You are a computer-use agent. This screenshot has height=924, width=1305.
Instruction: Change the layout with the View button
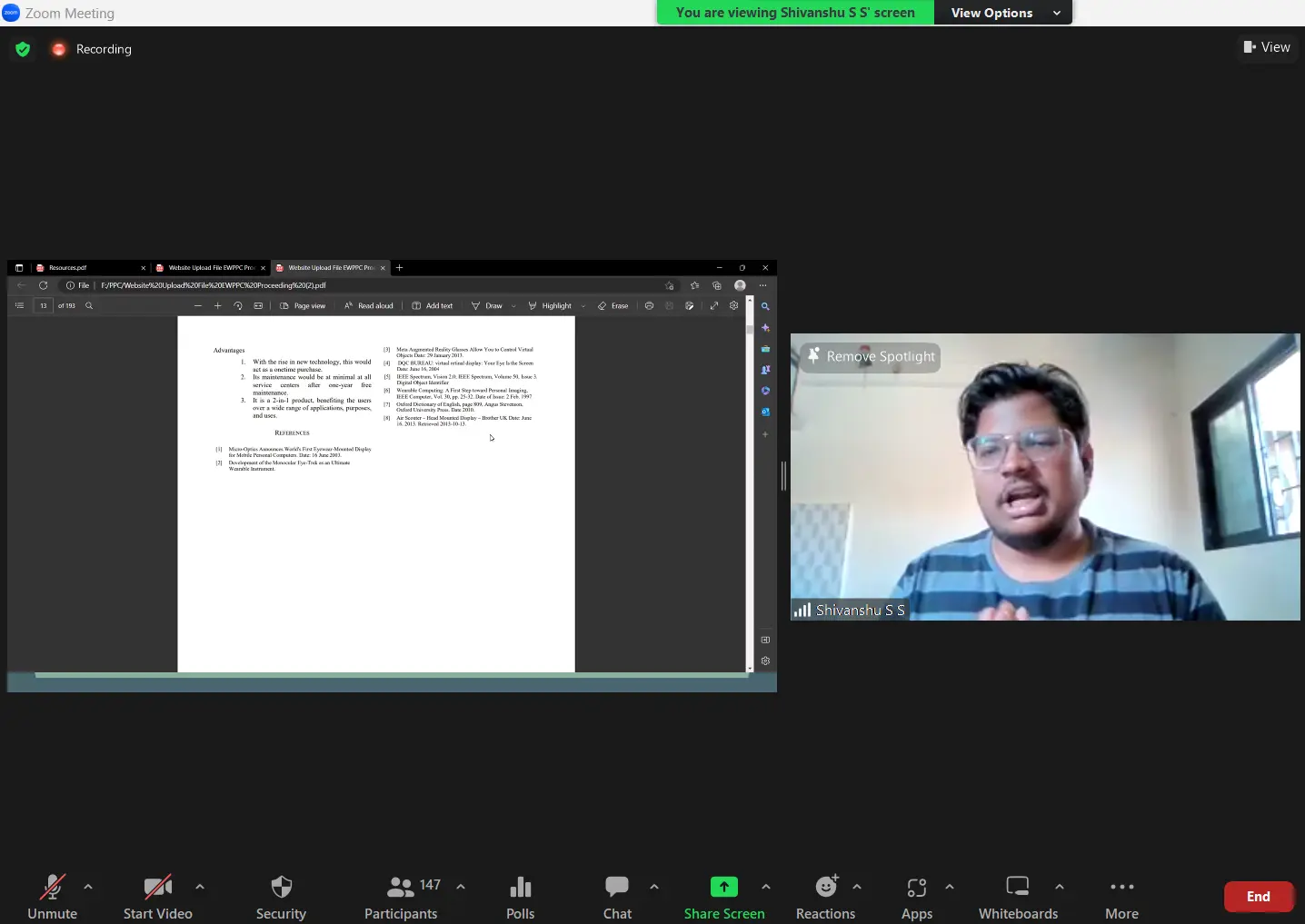(x=1267, y=47)
